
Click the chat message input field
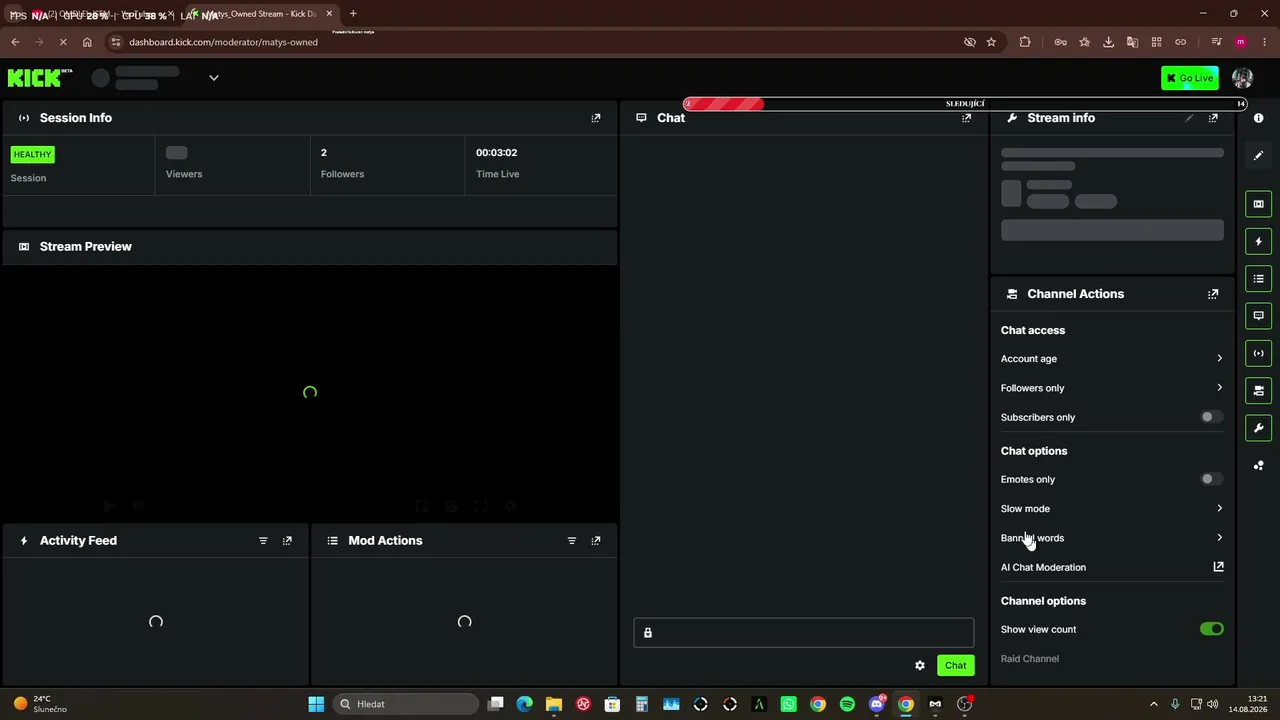click(x=803, y=633)
